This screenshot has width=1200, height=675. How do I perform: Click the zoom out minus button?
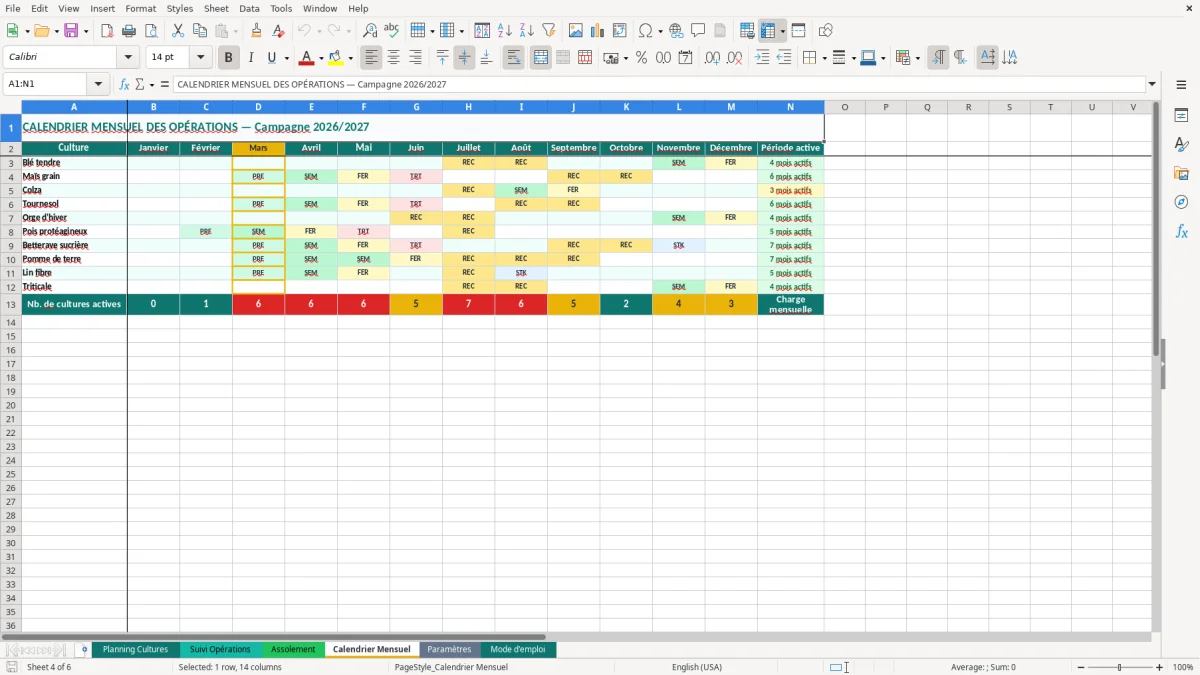click(x=1079, y=667)
